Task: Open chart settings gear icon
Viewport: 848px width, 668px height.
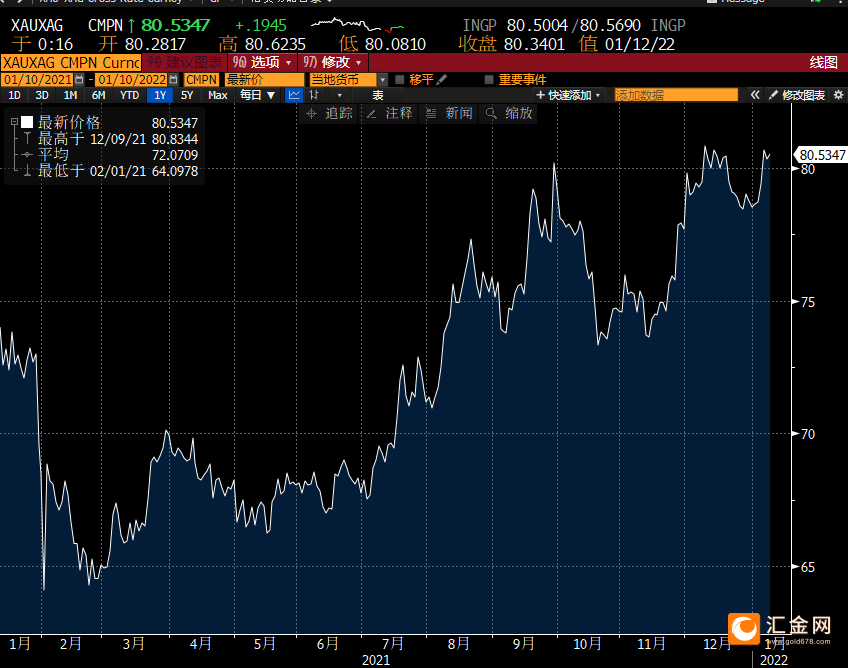Action: (x=838, y=95)
